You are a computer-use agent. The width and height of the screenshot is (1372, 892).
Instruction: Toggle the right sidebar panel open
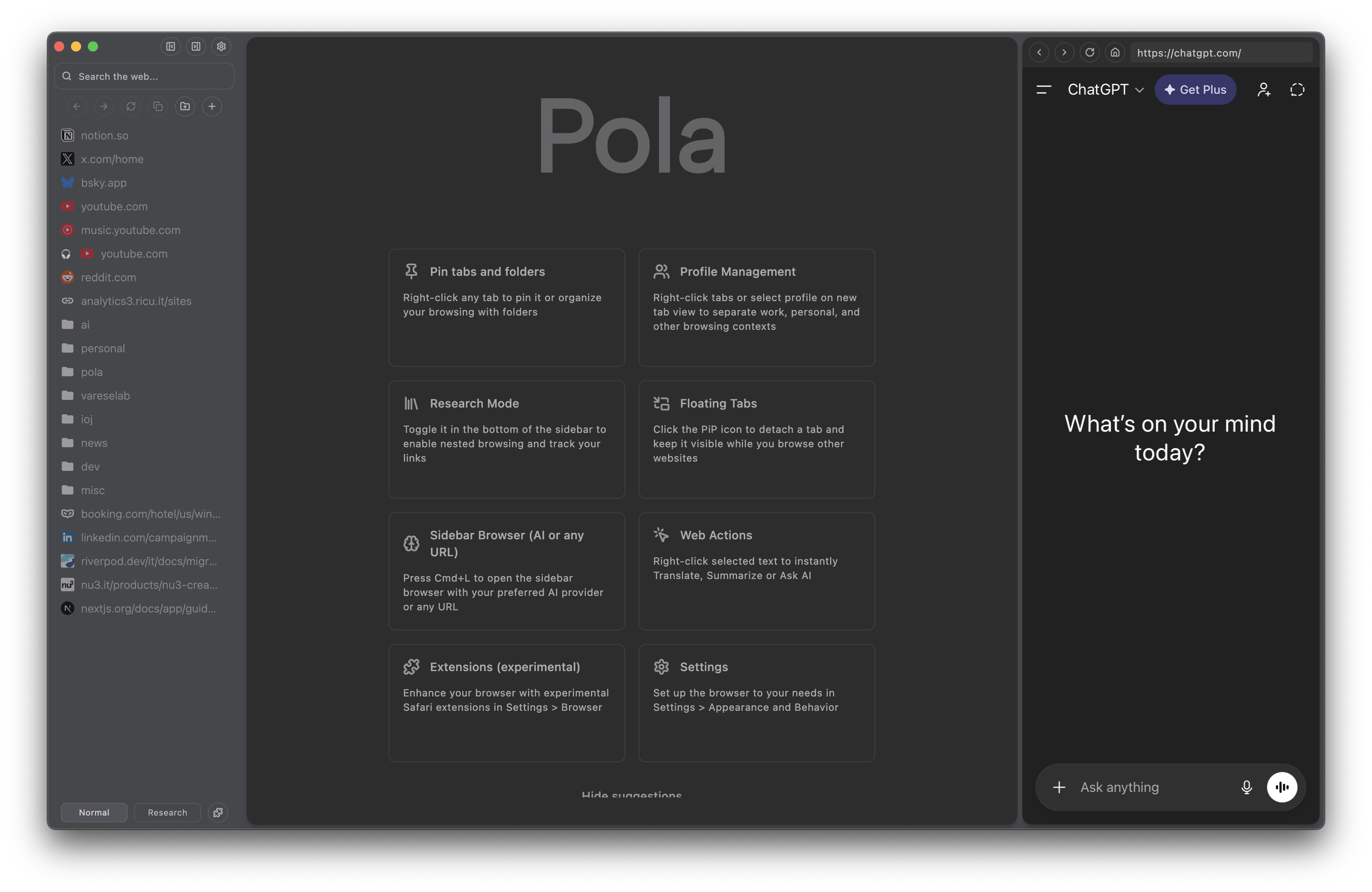pos(196,47)
